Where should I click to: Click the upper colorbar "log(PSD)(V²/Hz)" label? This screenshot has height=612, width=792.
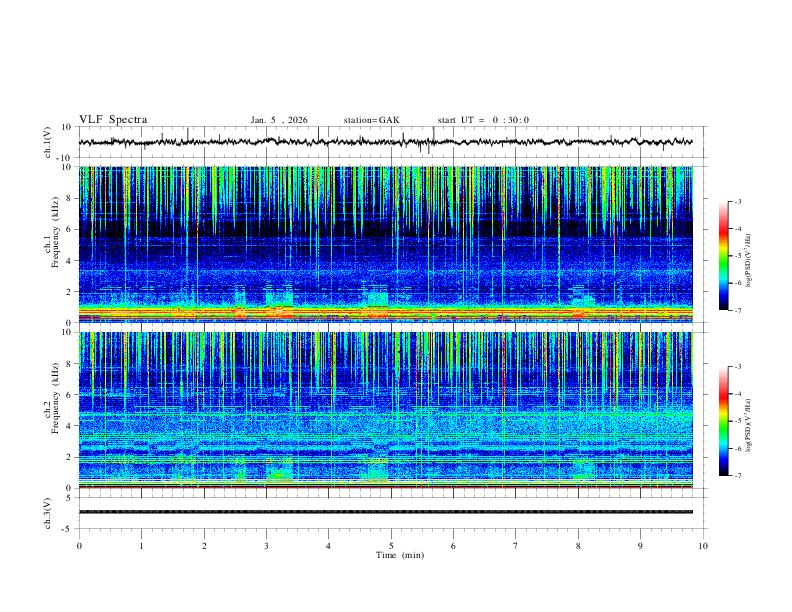click(749, 260)
